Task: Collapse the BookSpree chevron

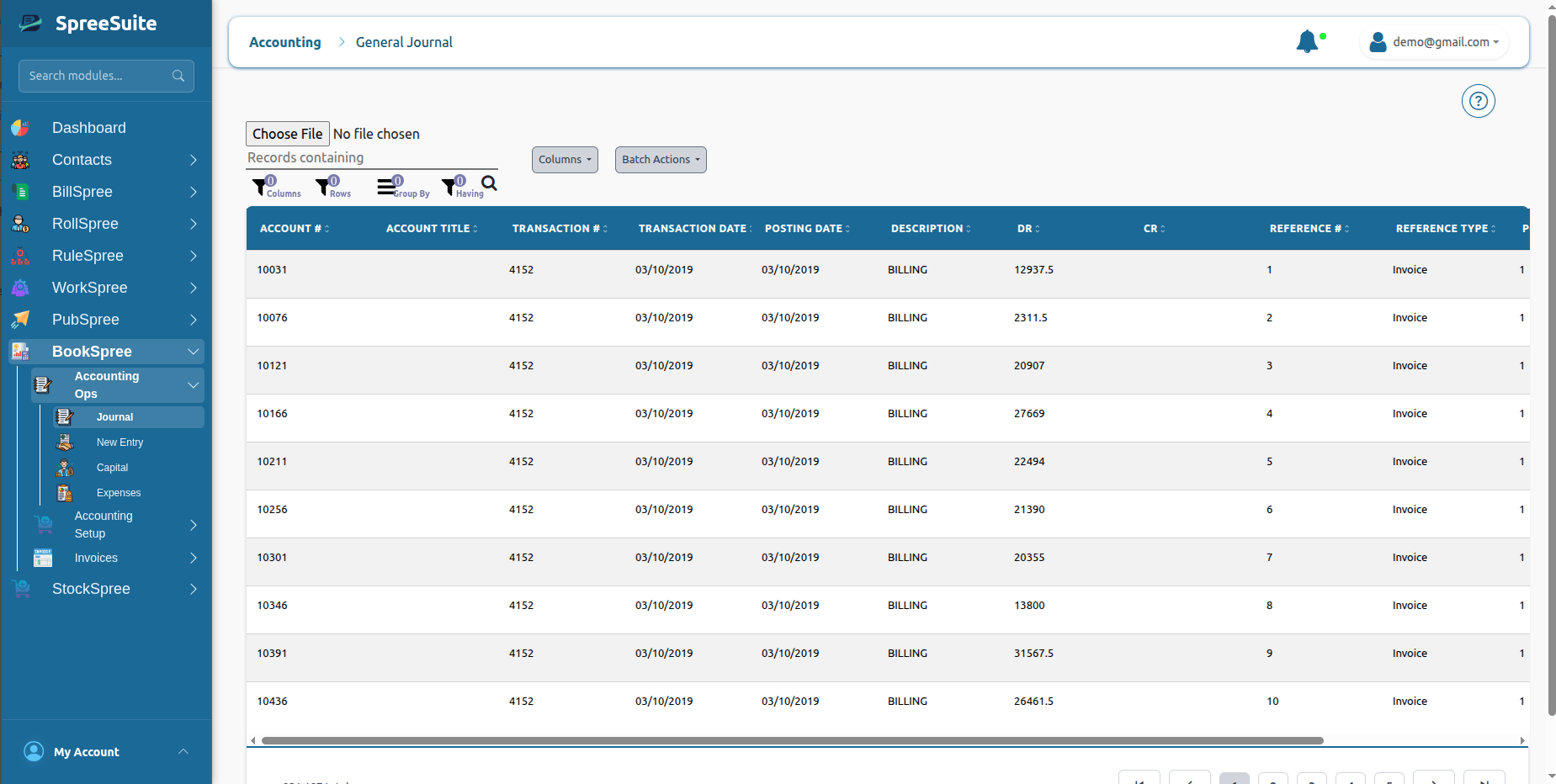Action: pyautogui.click(x=194, y=352)
